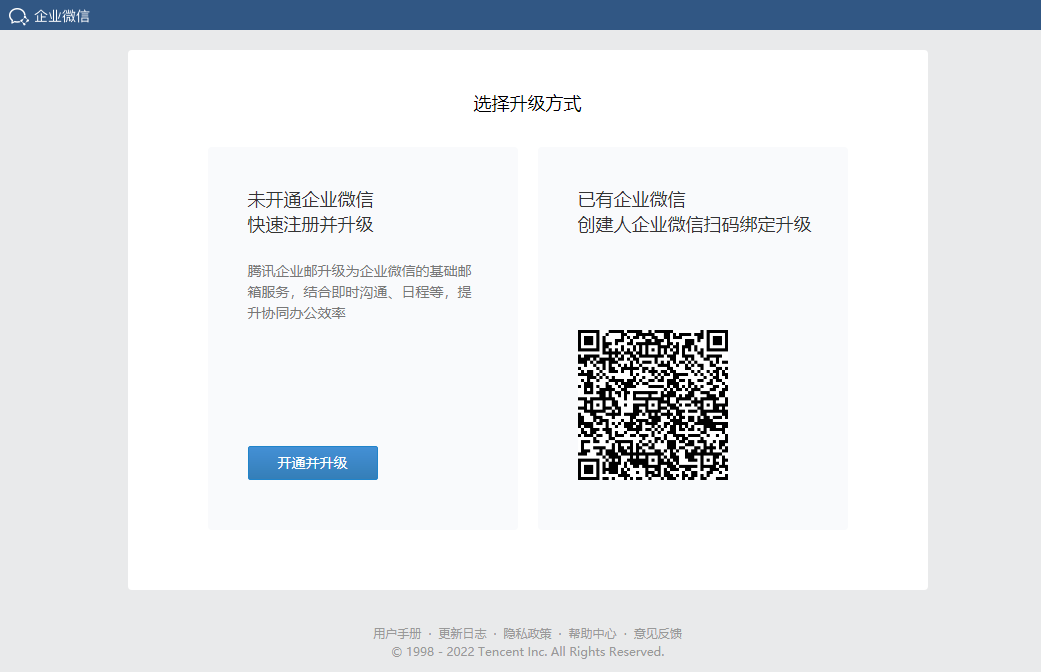Open the 用户手册 footer link
1041x672 pixels.
click(x=397, y=633)
